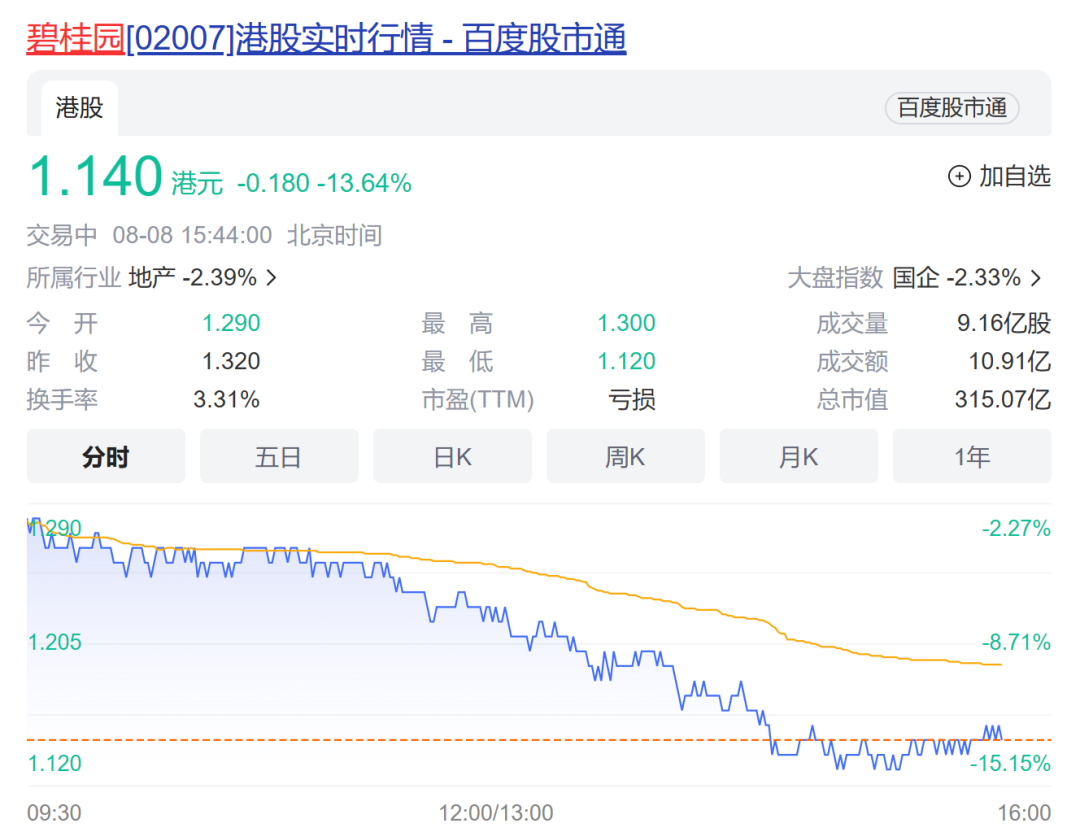Expand the 地产 industry chevron arrow
The width and height of the screenshot is (1080, 832).
pyautogui.click(x=272, y=278)
